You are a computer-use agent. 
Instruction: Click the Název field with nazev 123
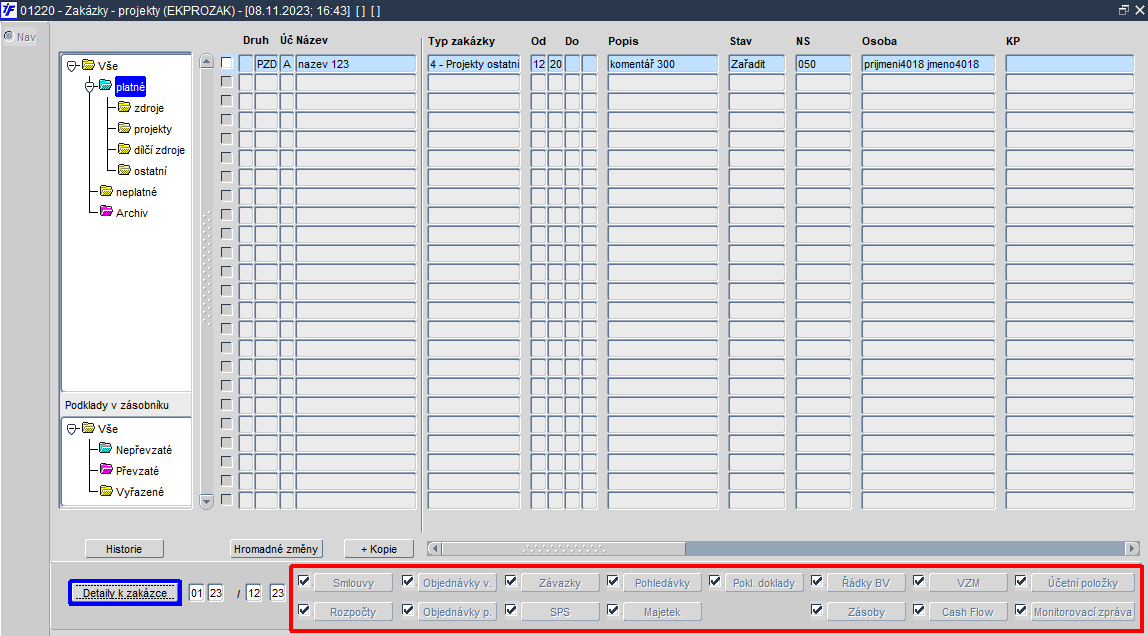(x=355, y=64)
